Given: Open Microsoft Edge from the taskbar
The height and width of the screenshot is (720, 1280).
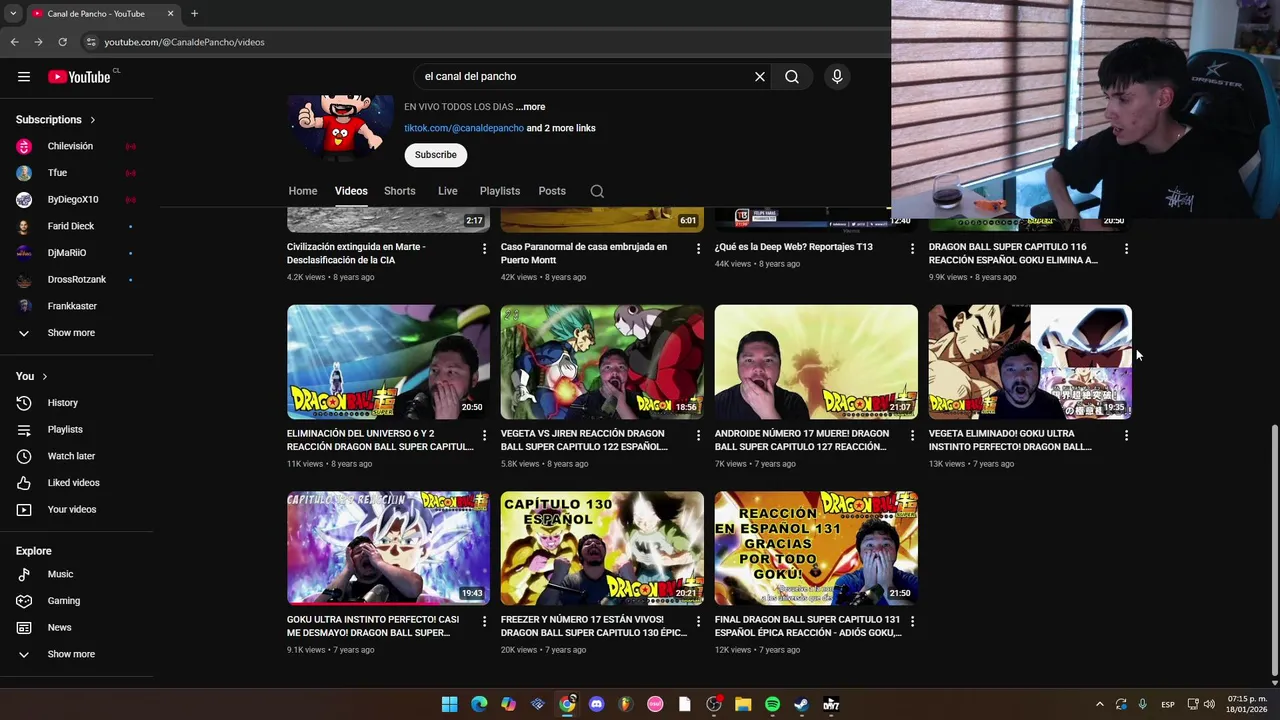Looking at the screenshot, I should click(479, 704).
